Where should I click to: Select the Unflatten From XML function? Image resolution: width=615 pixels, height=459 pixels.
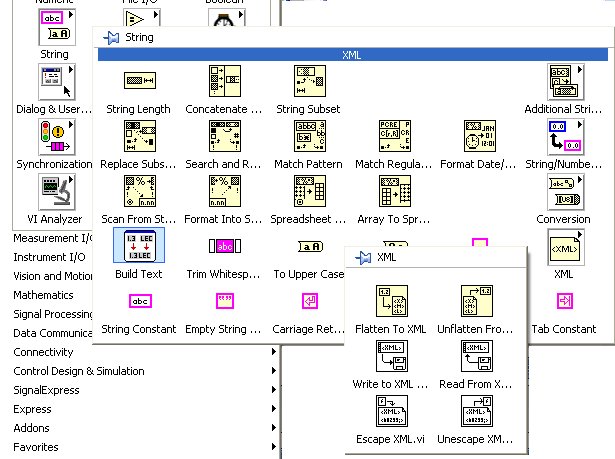(477, 301)
